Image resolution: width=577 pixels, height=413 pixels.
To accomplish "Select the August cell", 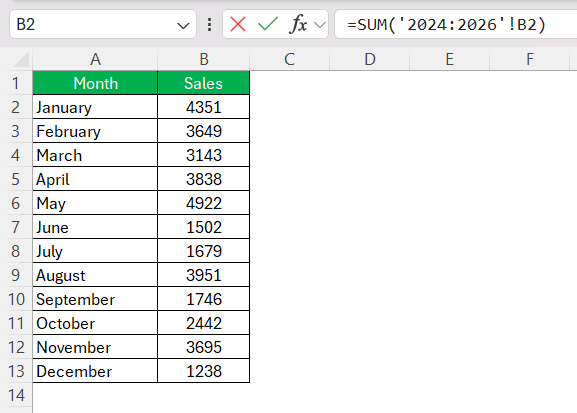I will (x=95, y=275).
